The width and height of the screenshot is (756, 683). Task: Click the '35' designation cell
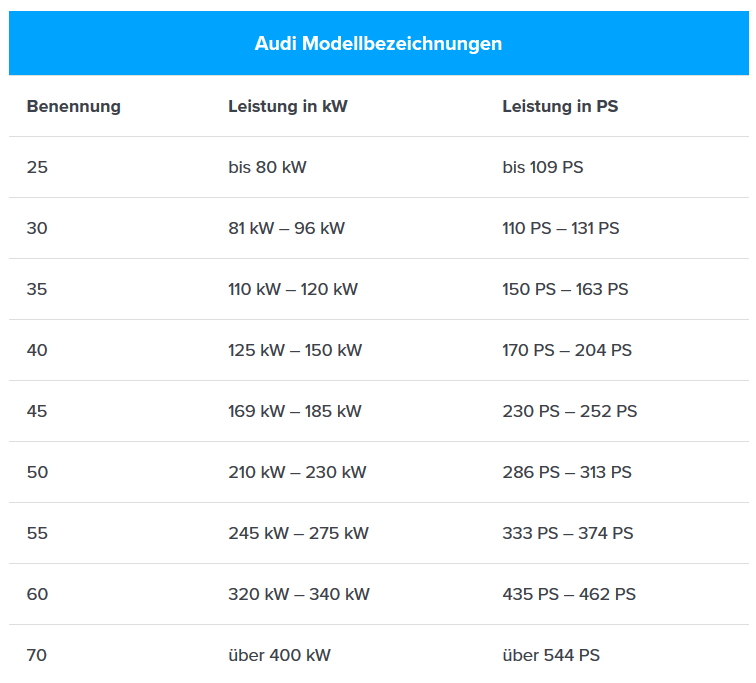[x=37, y=289]
